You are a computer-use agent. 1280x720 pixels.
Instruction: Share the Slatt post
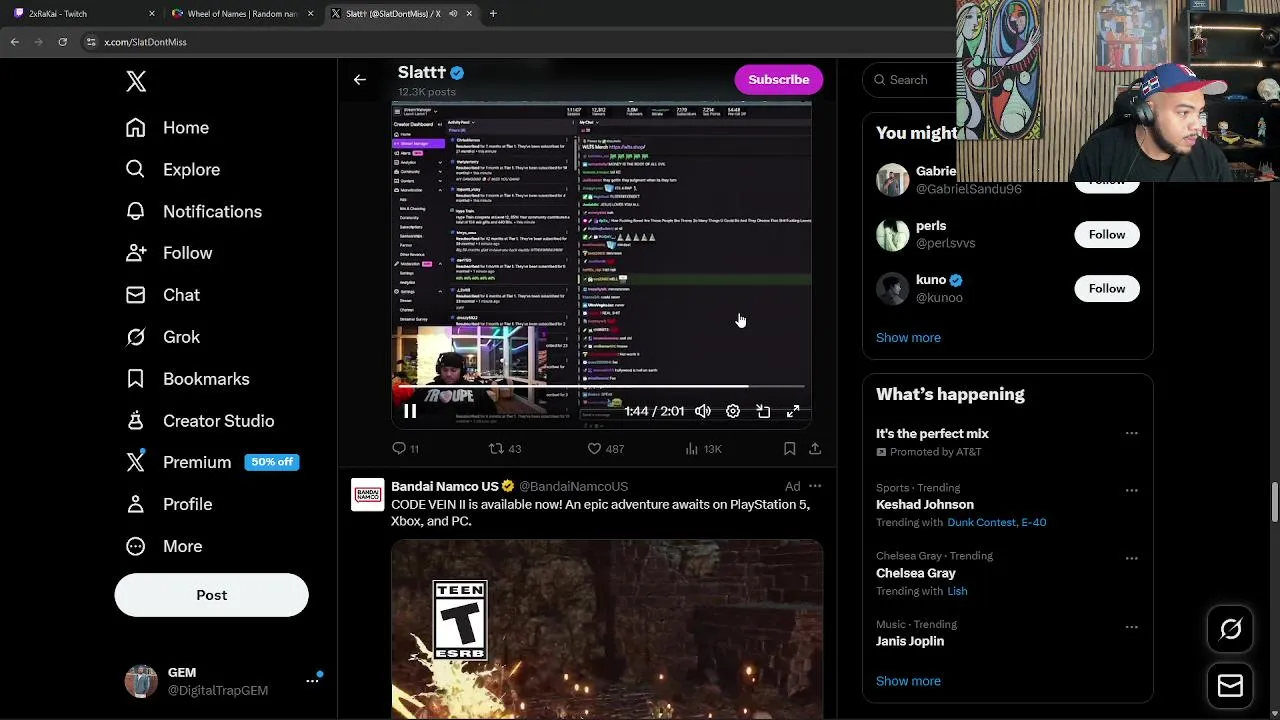815,449
